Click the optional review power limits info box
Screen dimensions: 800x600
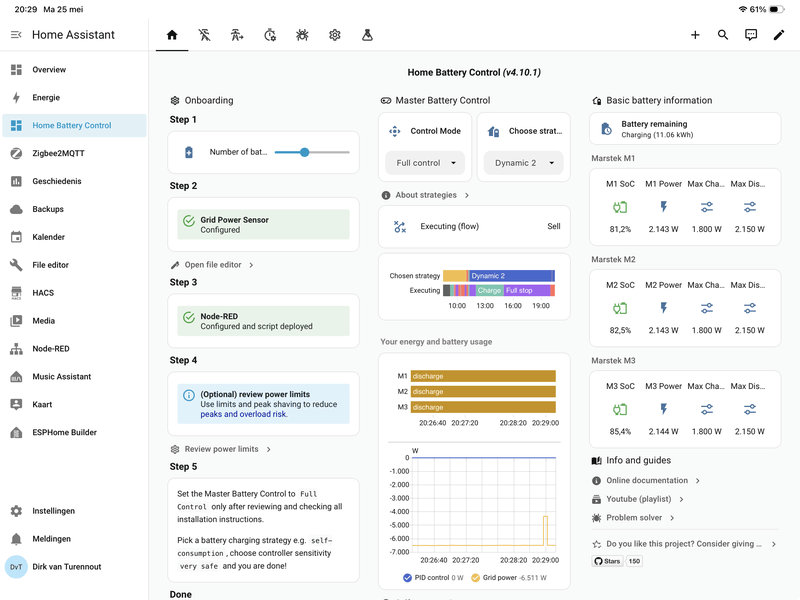(x=263, y=404)
